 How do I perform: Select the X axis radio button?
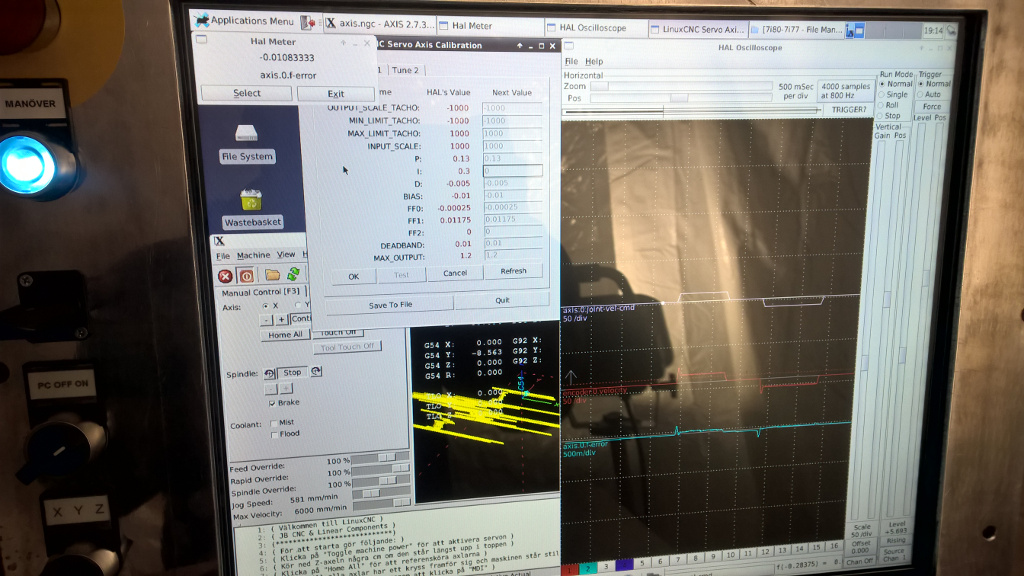(265, 306)
